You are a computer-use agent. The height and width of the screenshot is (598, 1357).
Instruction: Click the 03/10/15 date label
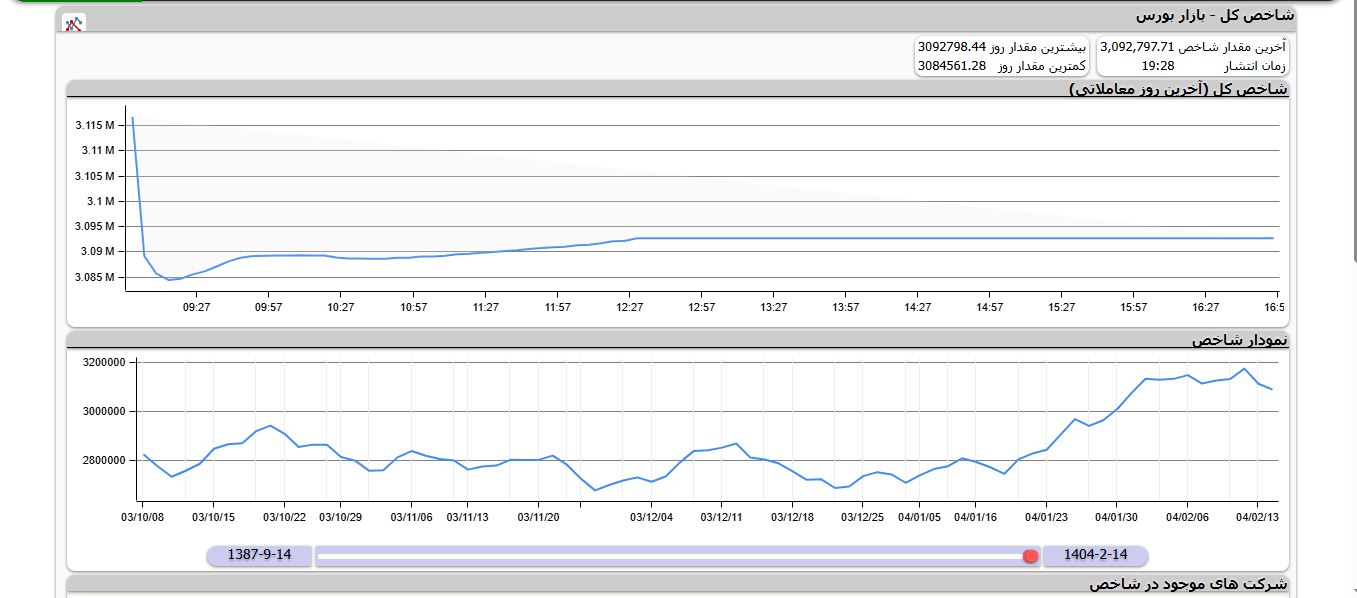(x=213, y=517)
